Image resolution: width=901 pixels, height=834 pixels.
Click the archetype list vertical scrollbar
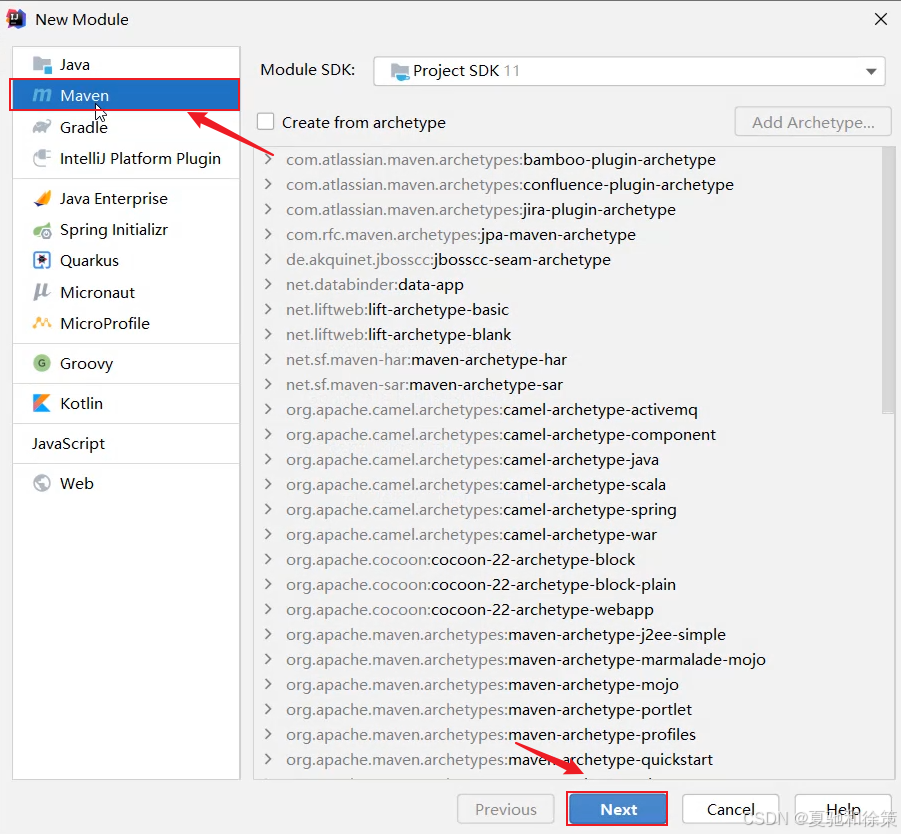(x=888, y=280)
